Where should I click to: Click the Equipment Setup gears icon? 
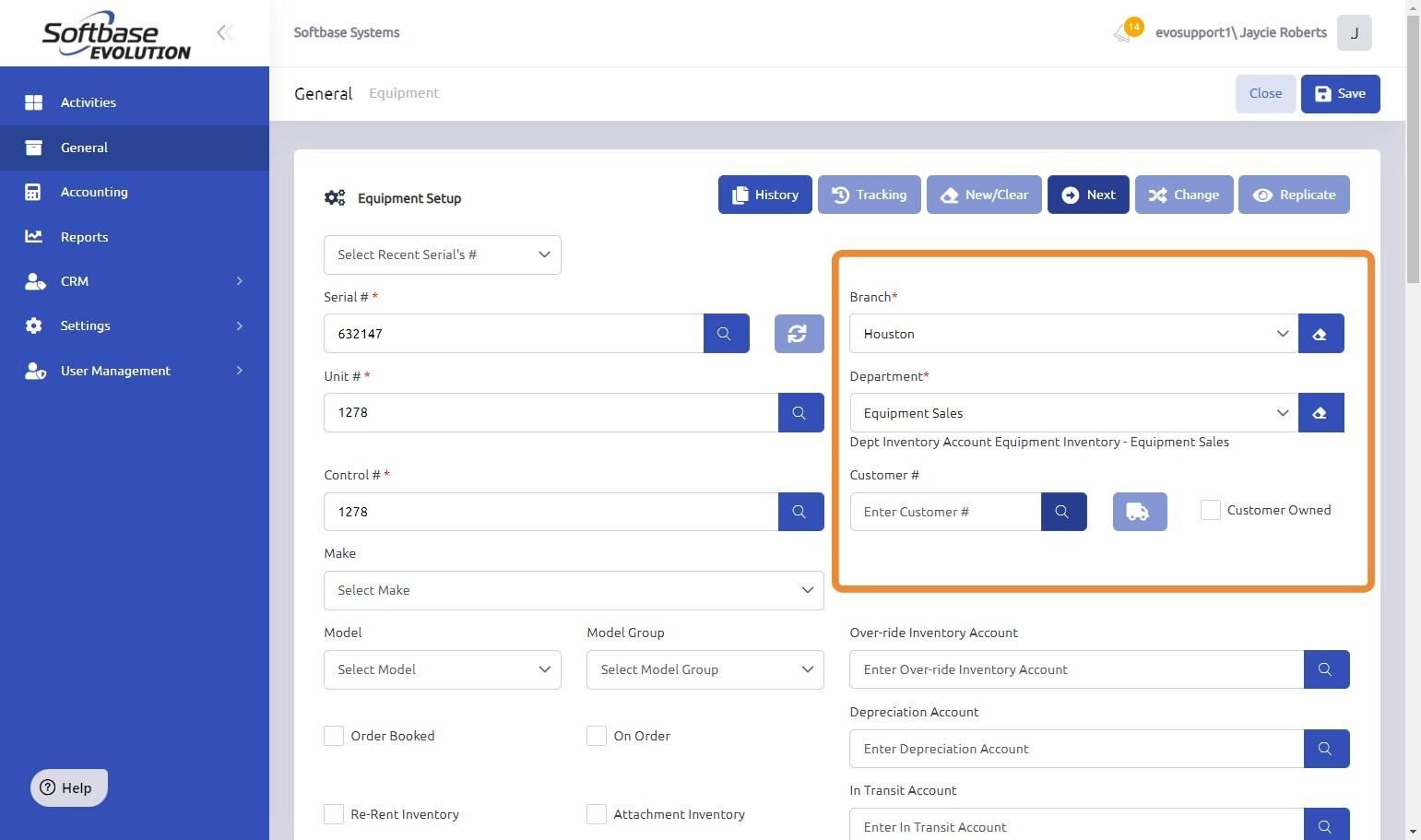point(335,198)
